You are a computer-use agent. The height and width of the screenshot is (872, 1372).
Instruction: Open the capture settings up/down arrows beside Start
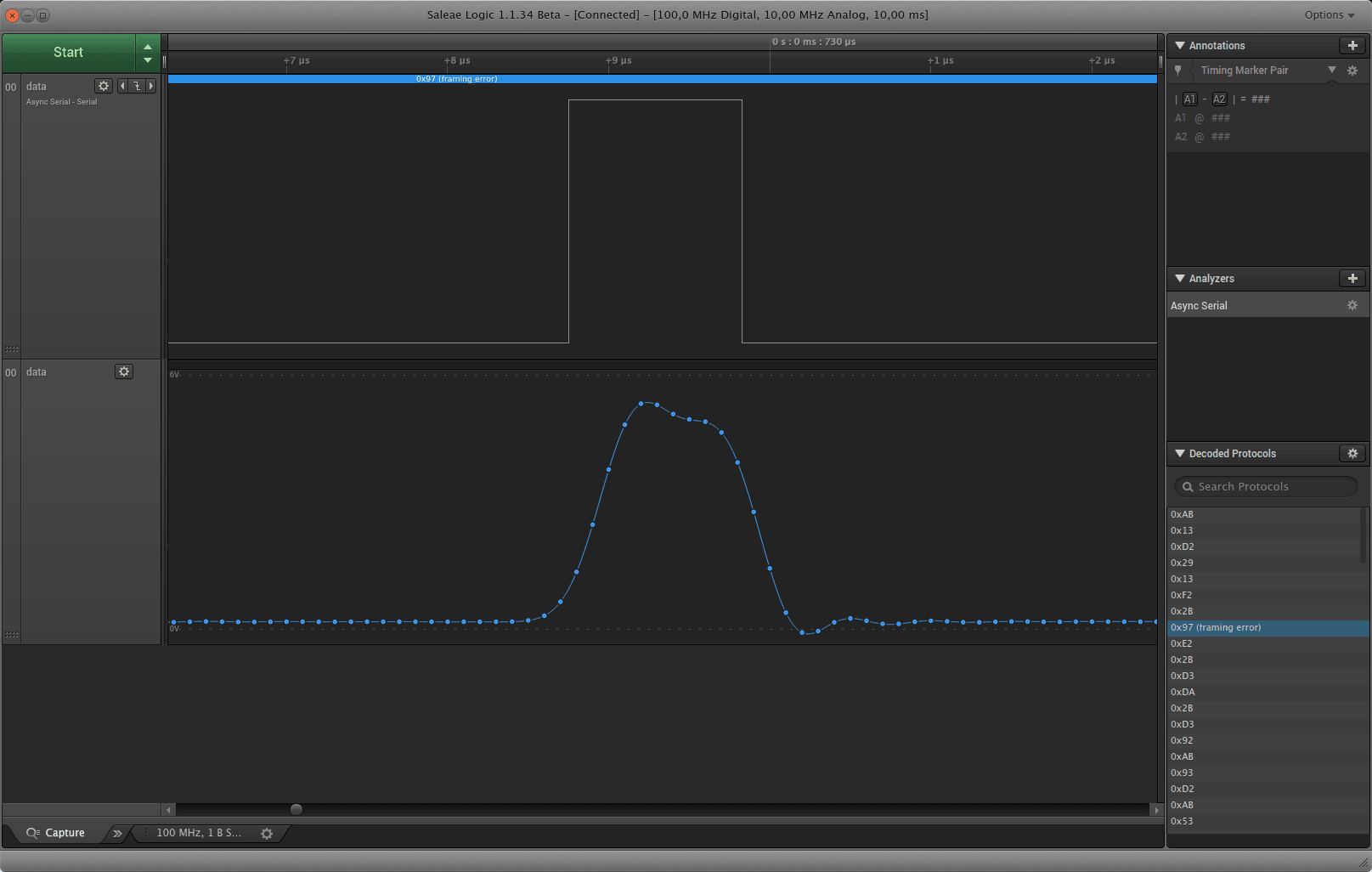[148, 53]
